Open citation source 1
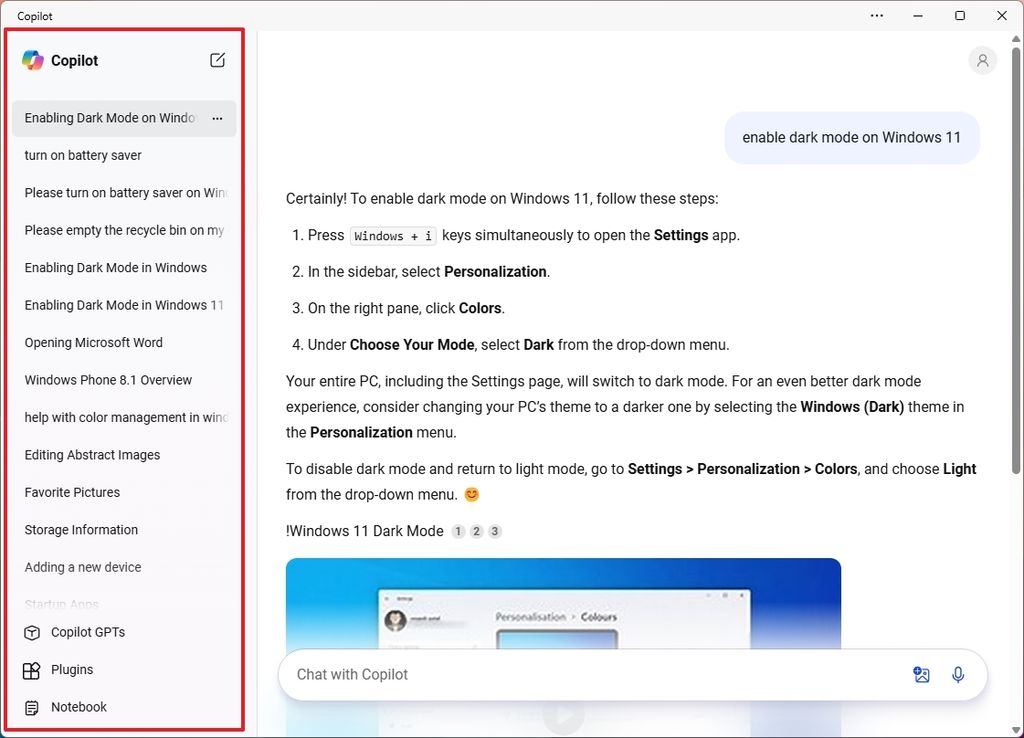Screen dimensions: 1024x738 [x=459, y=531]
